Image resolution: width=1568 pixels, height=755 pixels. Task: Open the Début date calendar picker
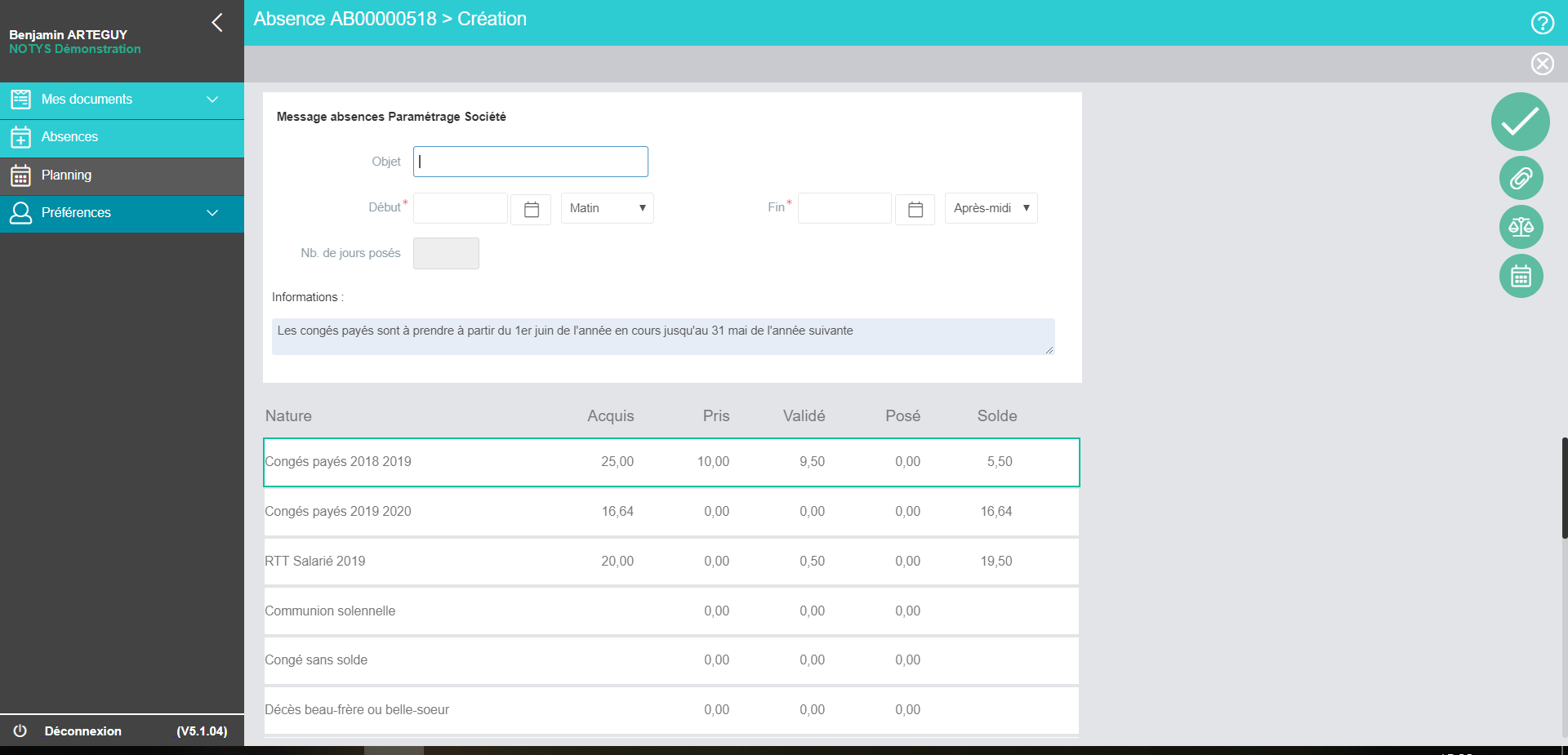pos(531,209)
